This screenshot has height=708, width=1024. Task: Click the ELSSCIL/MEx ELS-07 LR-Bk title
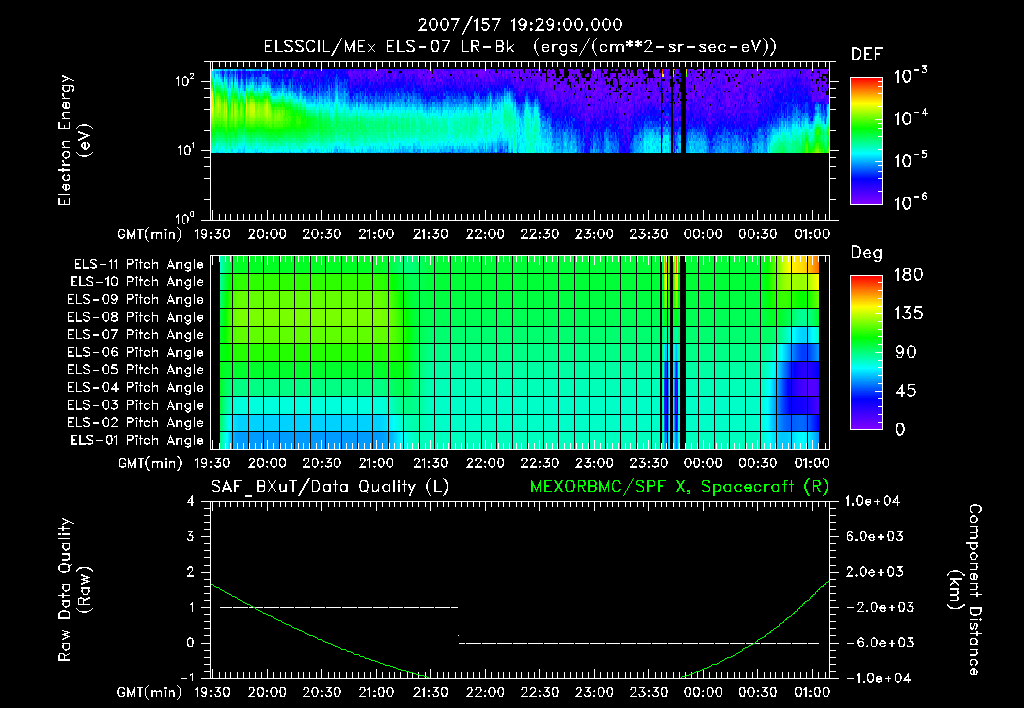[389, 47]
